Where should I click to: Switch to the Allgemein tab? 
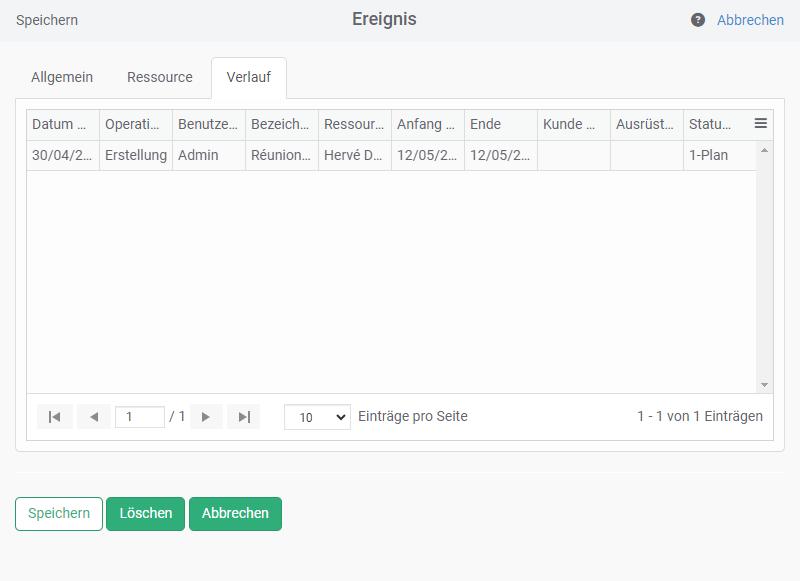[x=62, y=78]
